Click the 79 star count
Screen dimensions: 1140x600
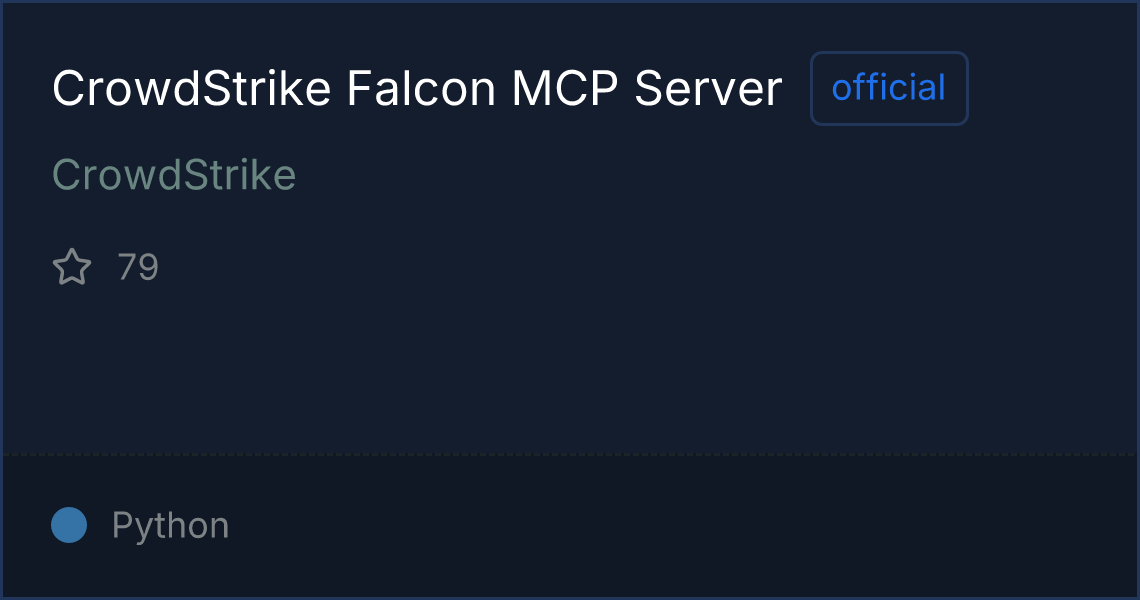[138, 268]
